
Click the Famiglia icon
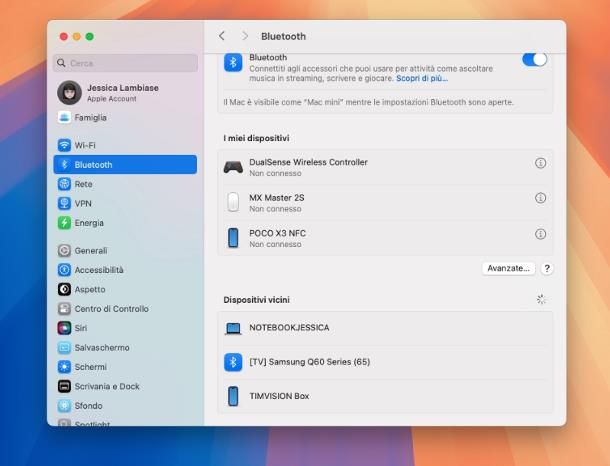64,117
